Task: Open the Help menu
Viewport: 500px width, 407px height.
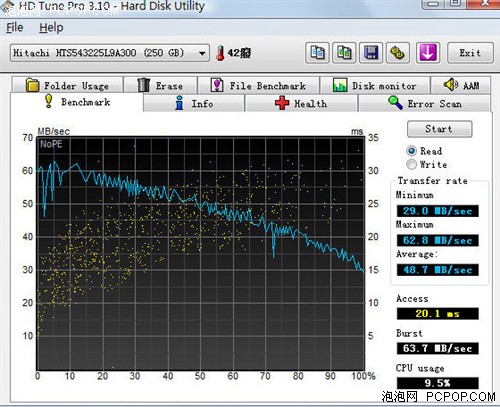Action: pos(51,27)
